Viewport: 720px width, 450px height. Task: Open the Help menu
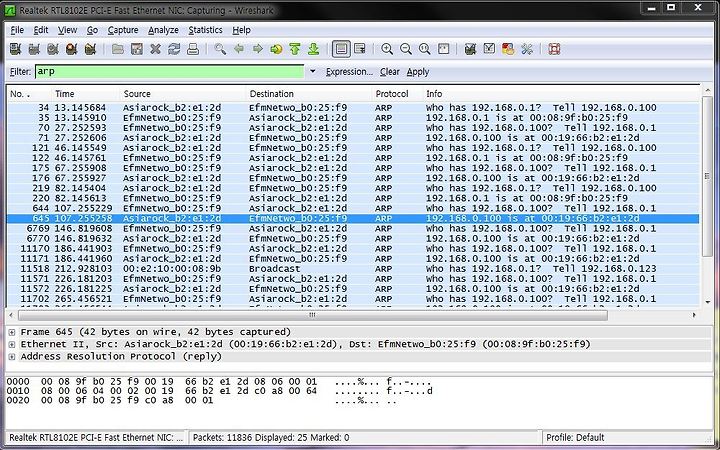[x=241, y=30]
